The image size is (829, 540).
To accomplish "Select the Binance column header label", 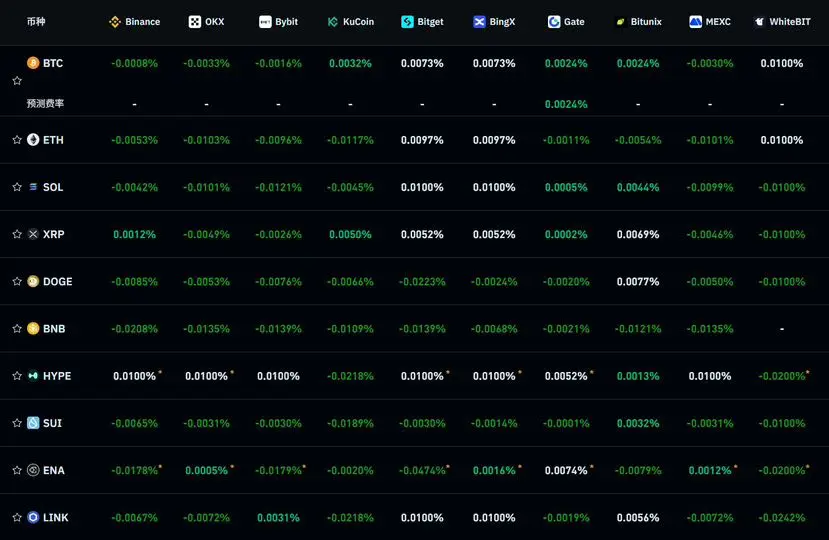I will pos(143,22).
